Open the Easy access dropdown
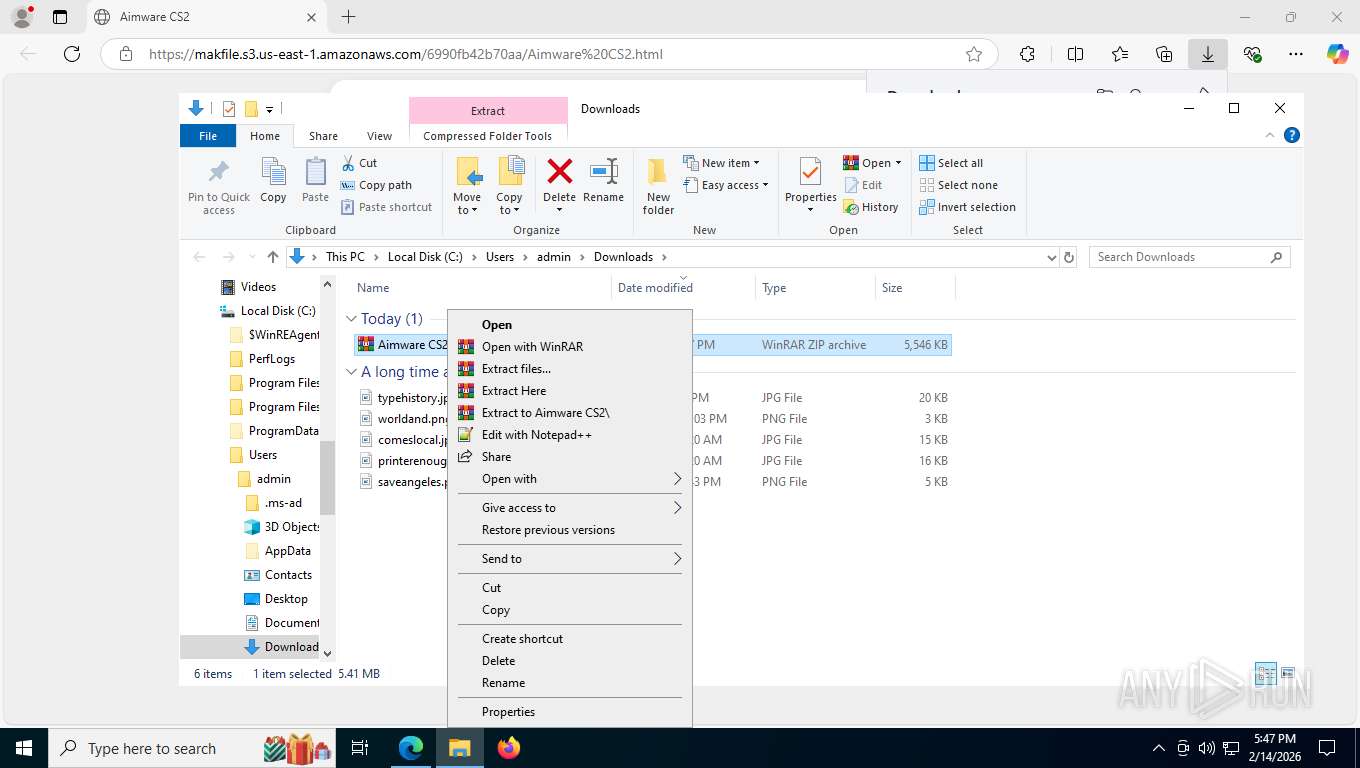The width and height of the screenshot is (1360, 768). tap(726, 185)
